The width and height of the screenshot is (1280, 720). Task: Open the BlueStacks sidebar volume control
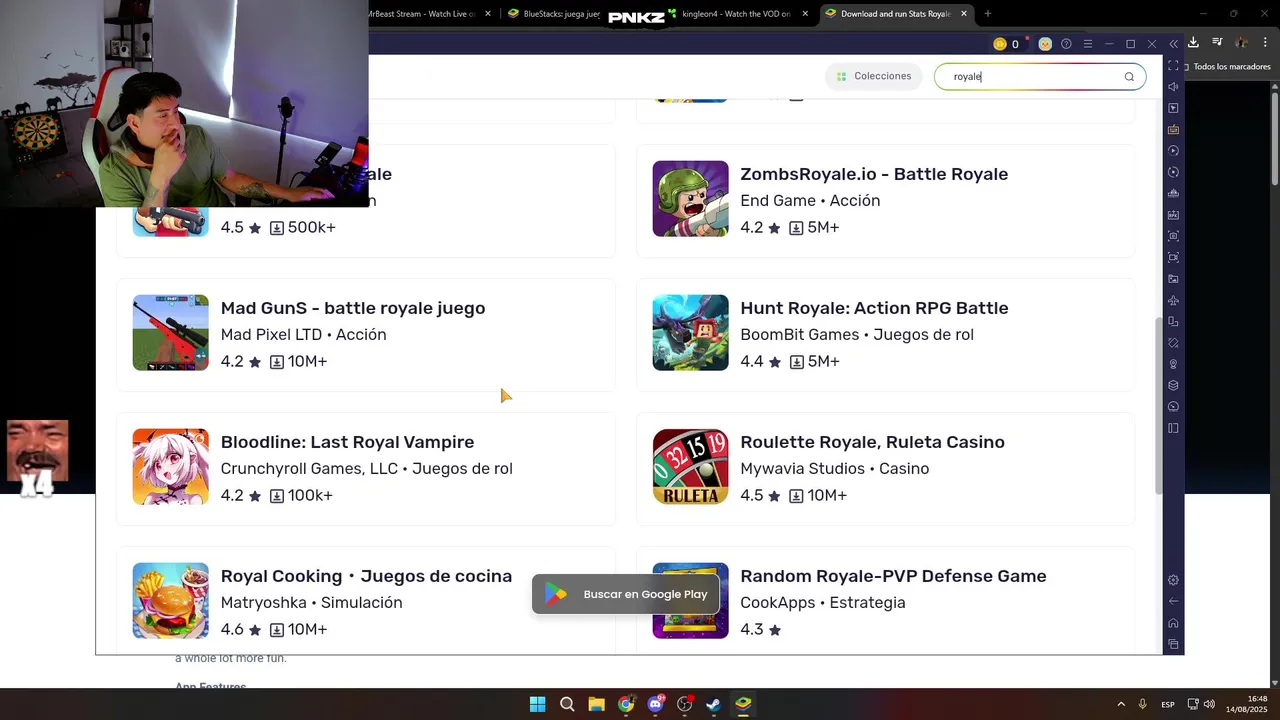pyautogui.click(x=1173, y=87)
